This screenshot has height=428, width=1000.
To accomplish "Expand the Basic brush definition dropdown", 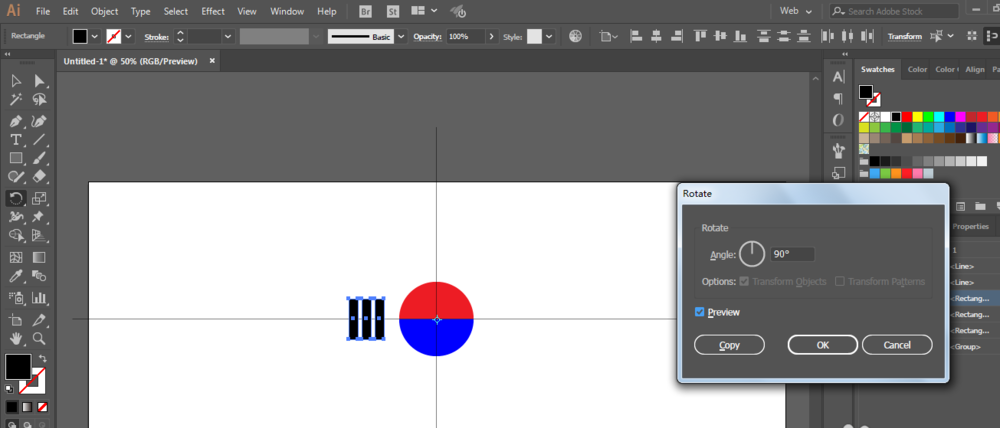I will click(401, 36).
